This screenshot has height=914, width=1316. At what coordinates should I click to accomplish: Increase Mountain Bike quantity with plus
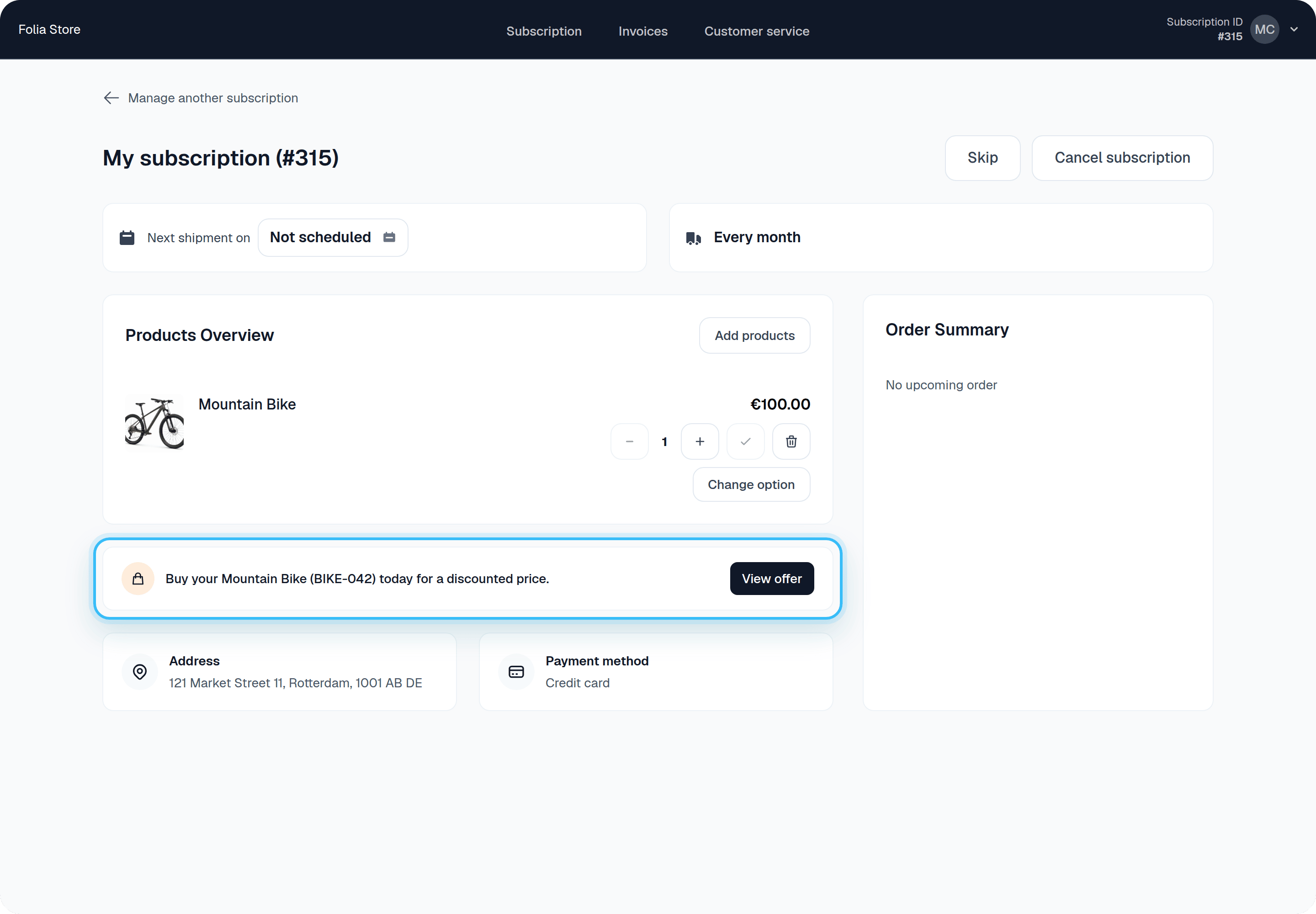(x=699, y=441)
